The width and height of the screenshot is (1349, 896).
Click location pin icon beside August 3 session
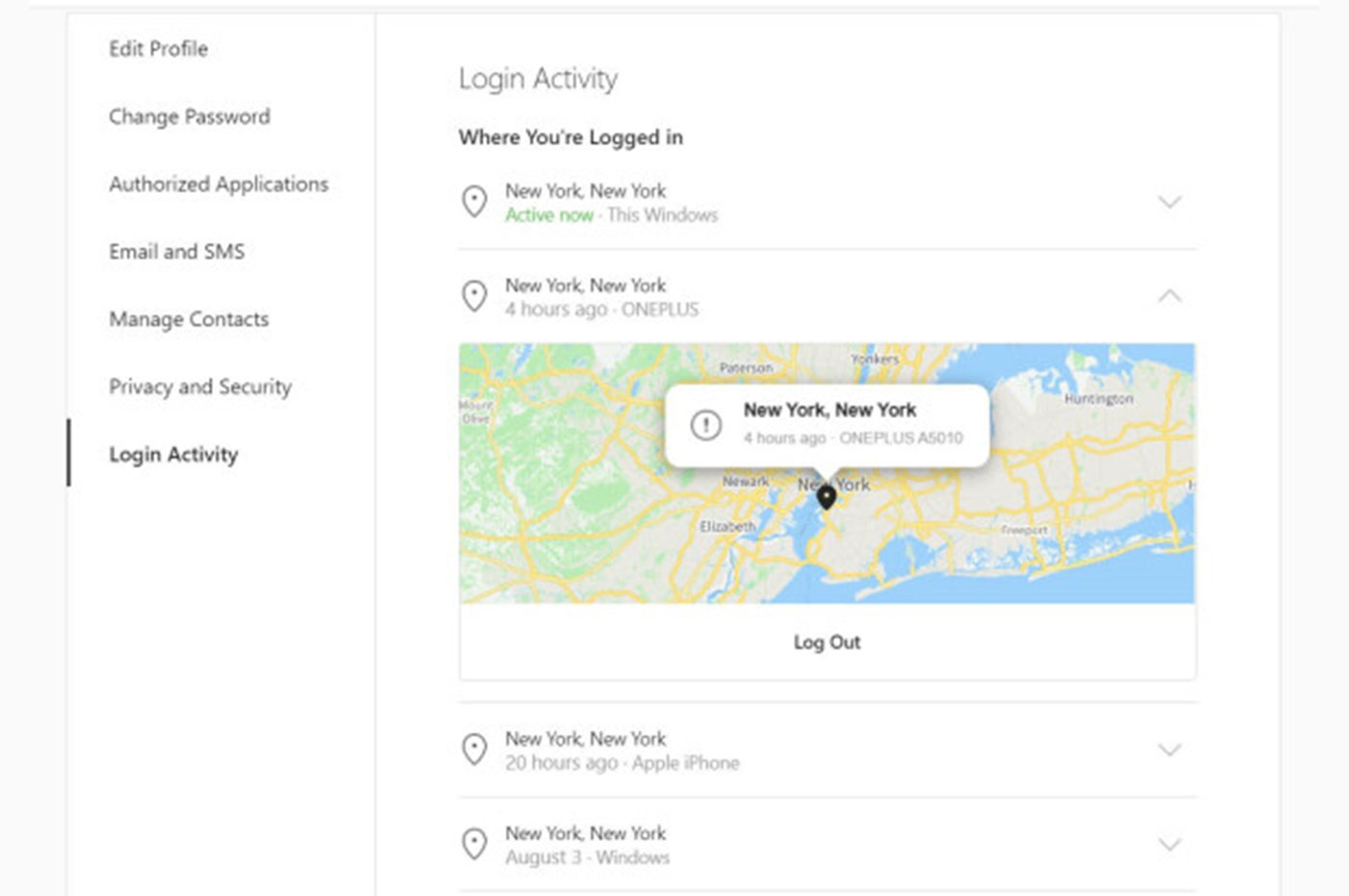coord(474,844)
